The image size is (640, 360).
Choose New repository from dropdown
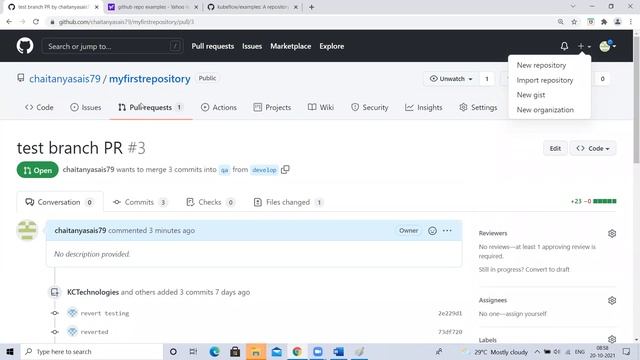pyautogui.click(x=541, y=65)
